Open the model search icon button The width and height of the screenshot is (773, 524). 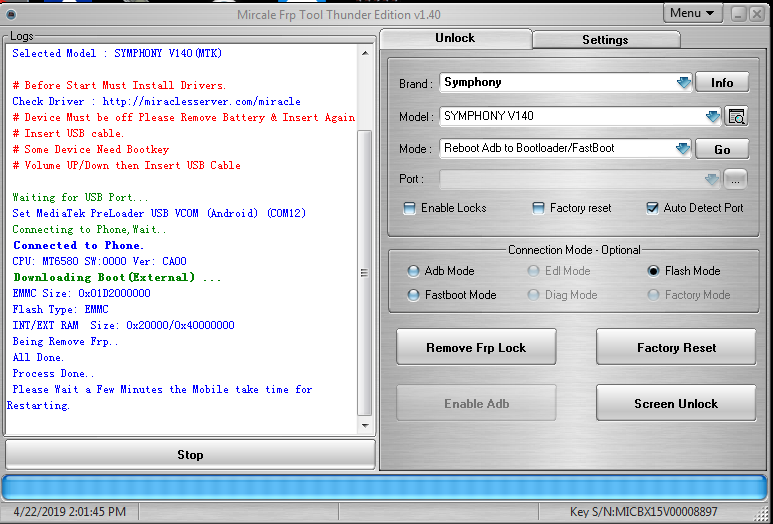pos(736,117)
